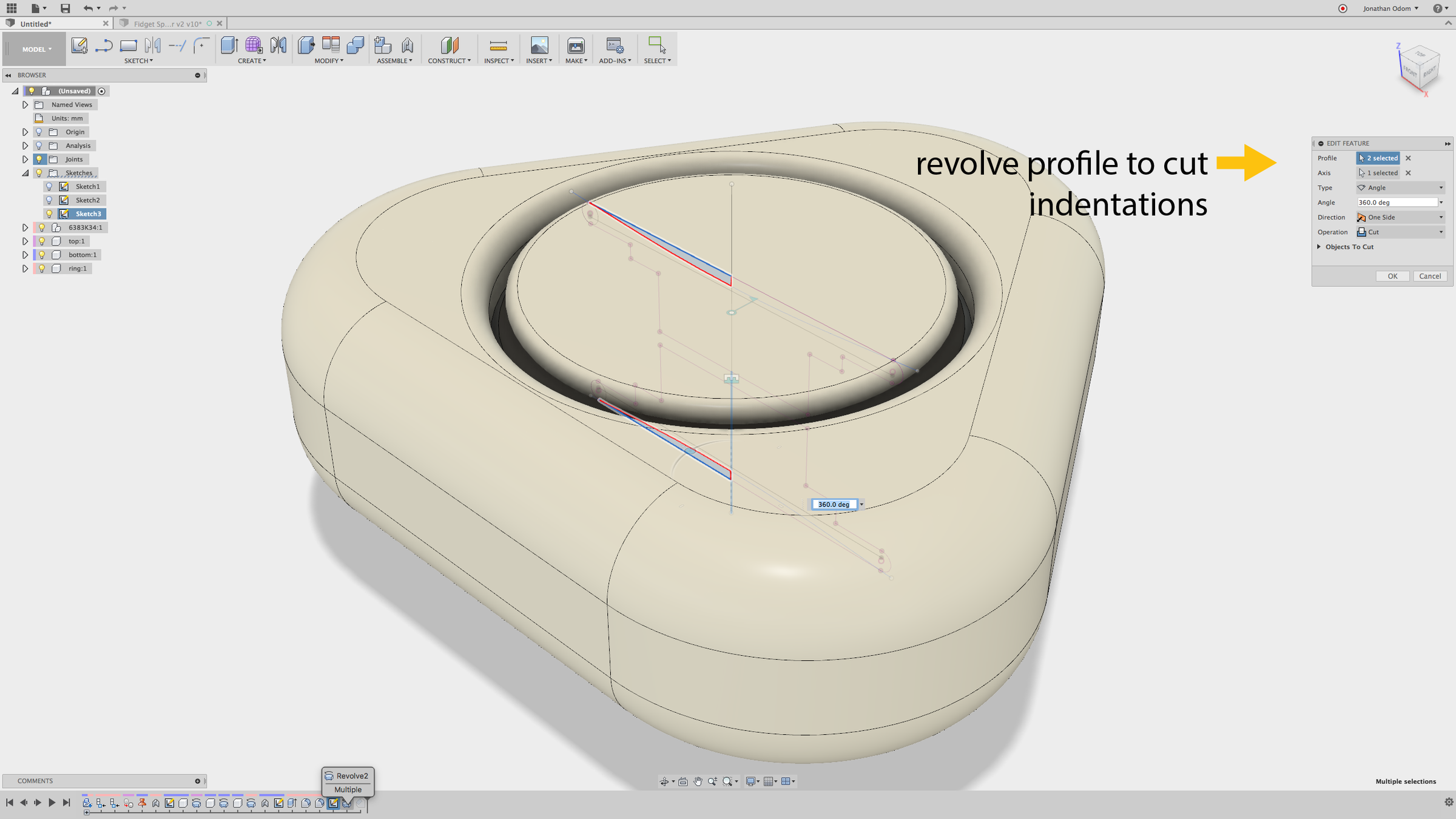This screenshot has width=1456, height=819.
Task: Toggle visibility of the Origin folder
Action: 39,132
